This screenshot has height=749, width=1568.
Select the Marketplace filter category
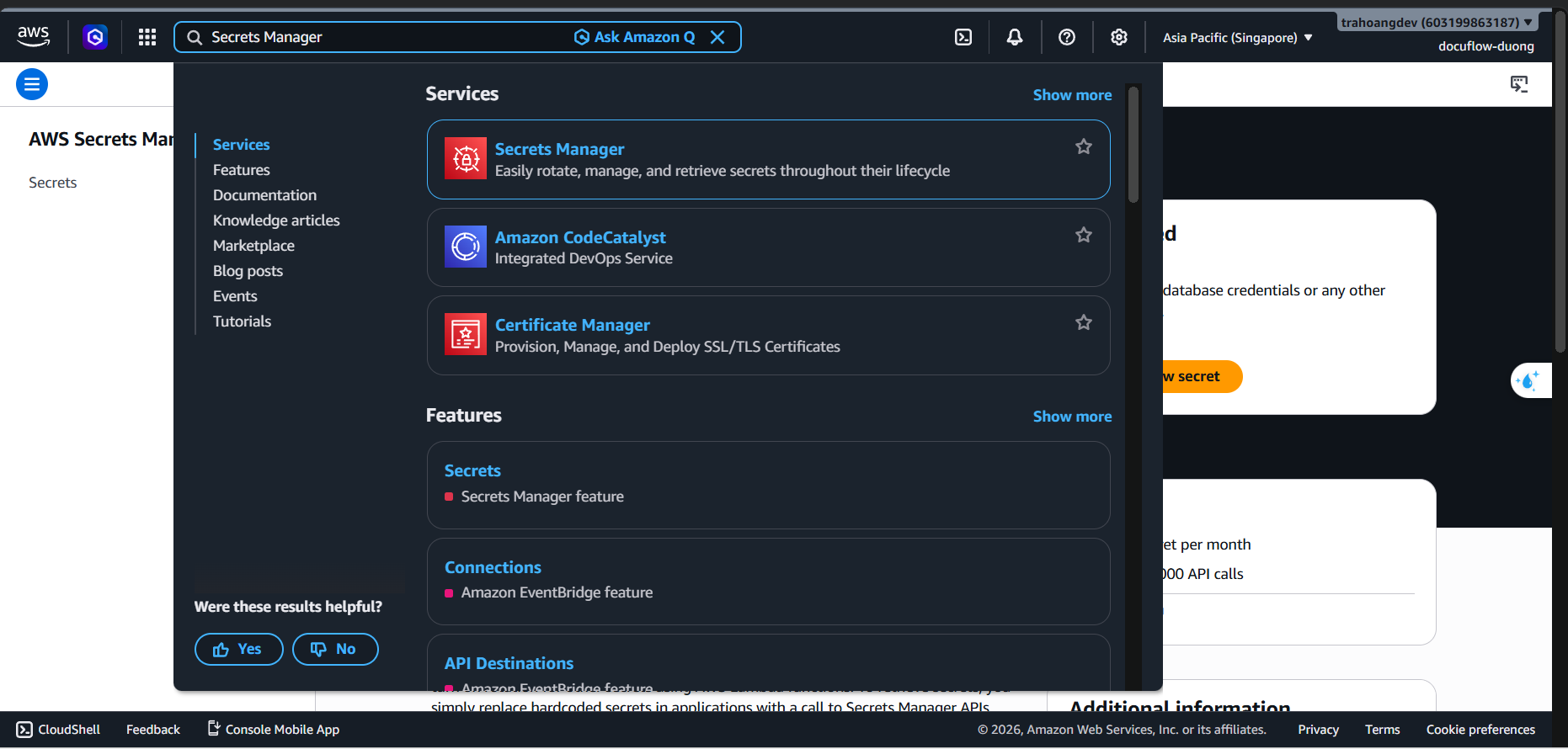pyautogui.click(x=254, y=246)
